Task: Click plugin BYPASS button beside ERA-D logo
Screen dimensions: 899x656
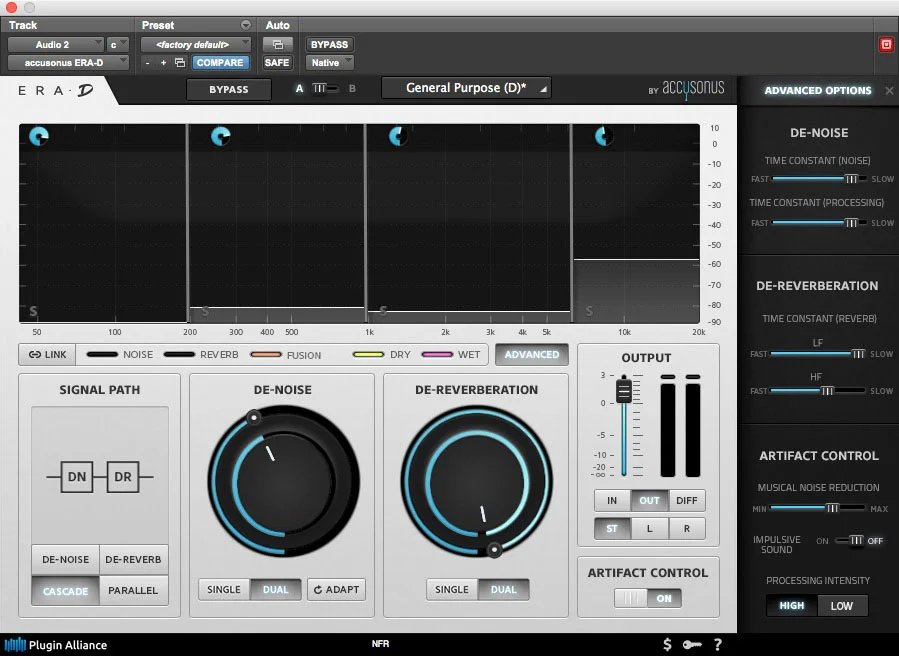Action: tap(229, 89)
